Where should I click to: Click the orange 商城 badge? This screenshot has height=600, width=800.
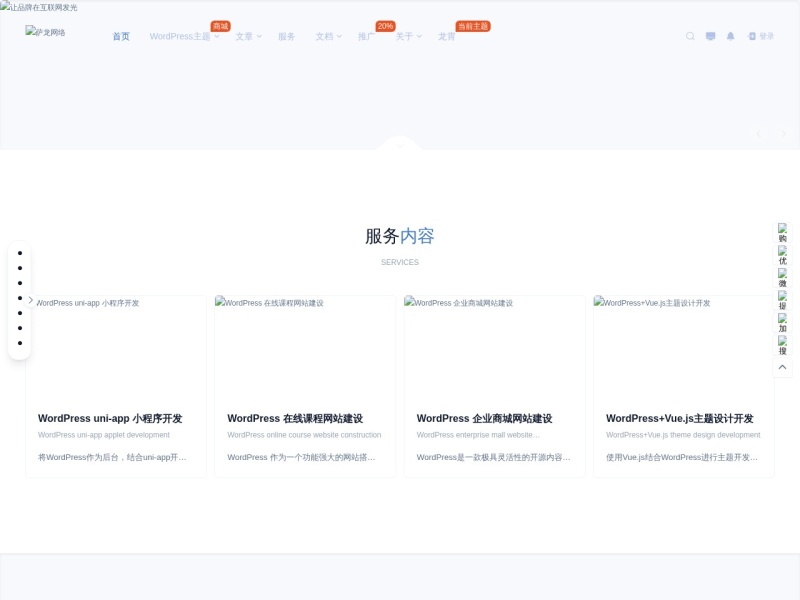click(220, 26)
